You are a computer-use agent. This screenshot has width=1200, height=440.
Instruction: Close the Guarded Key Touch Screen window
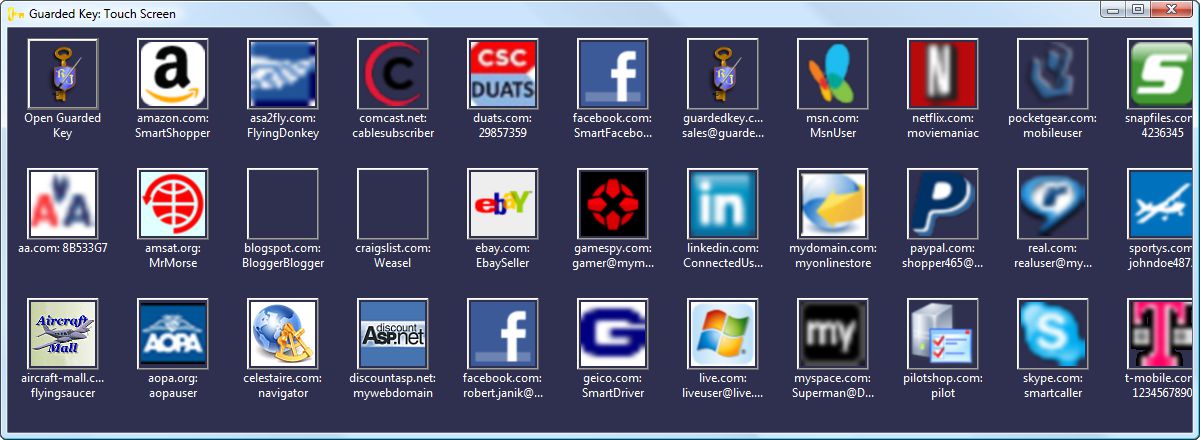[1173, 9]
